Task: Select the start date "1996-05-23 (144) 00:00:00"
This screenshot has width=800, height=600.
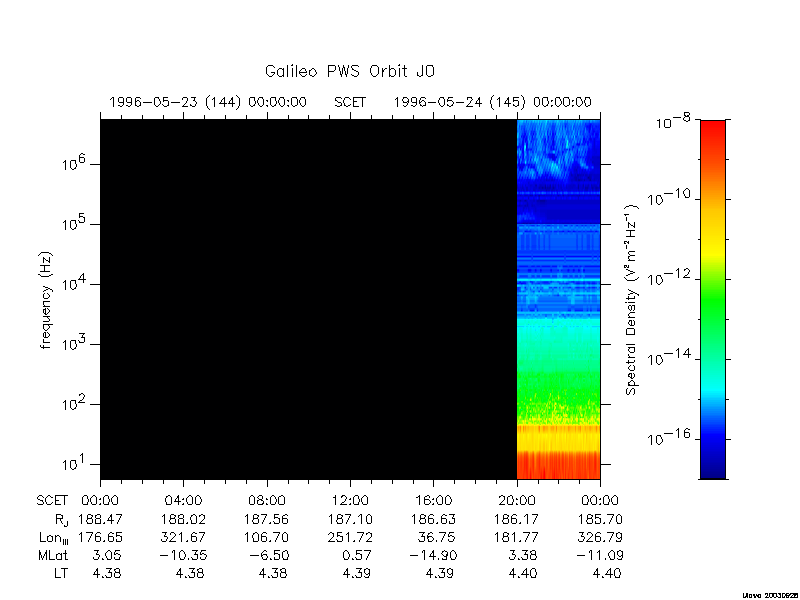Action: [208, 102]
